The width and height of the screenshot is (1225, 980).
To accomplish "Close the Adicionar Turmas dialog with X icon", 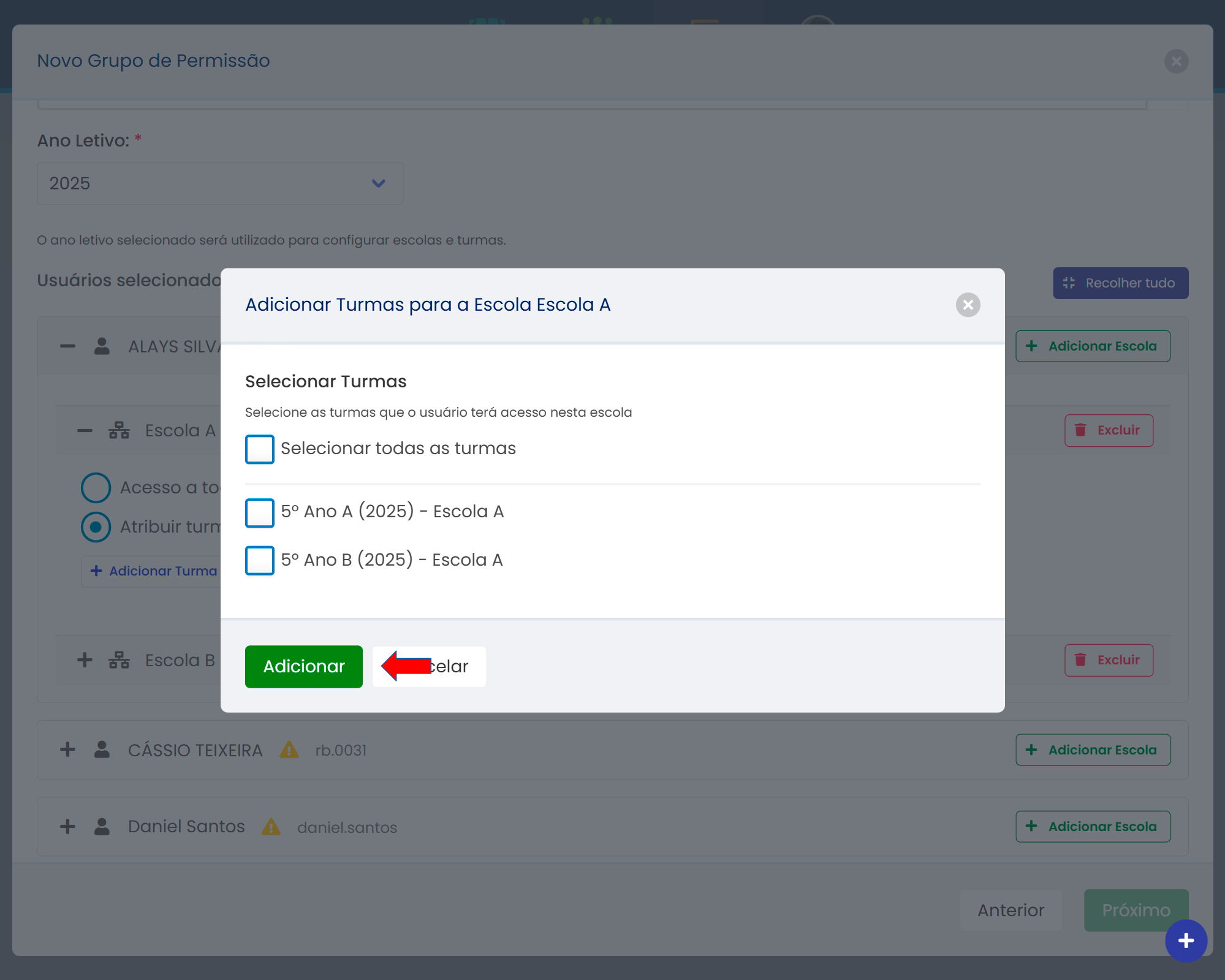I will point(968,305).
